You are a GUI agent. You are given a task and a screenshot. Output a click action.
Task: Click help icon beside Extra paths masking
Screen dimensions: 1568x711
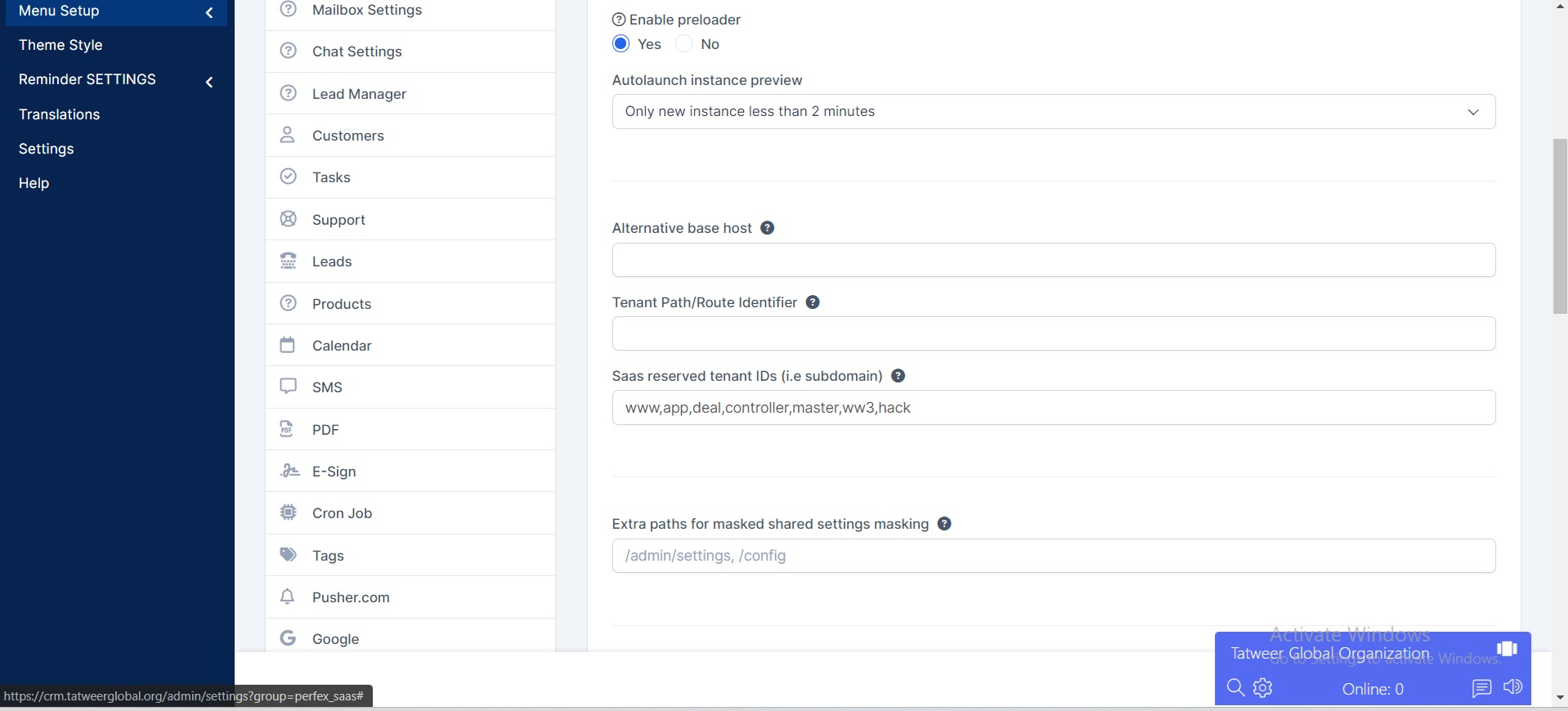click(x=944, y=524)
